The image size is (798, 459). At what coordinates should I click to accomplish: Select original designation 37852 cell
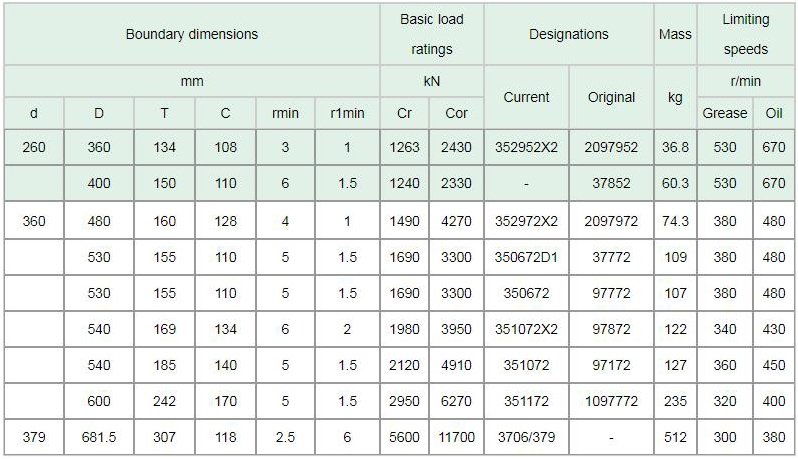pos(611,183)
